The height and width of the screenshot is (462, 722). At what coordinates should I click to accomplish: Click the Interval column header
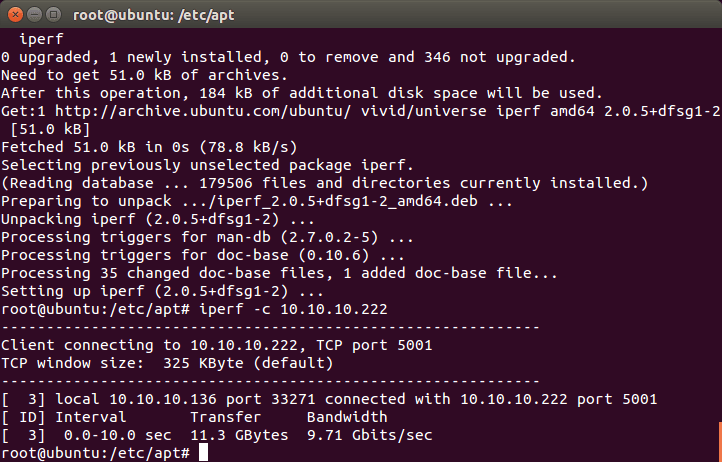coord(91,417)
